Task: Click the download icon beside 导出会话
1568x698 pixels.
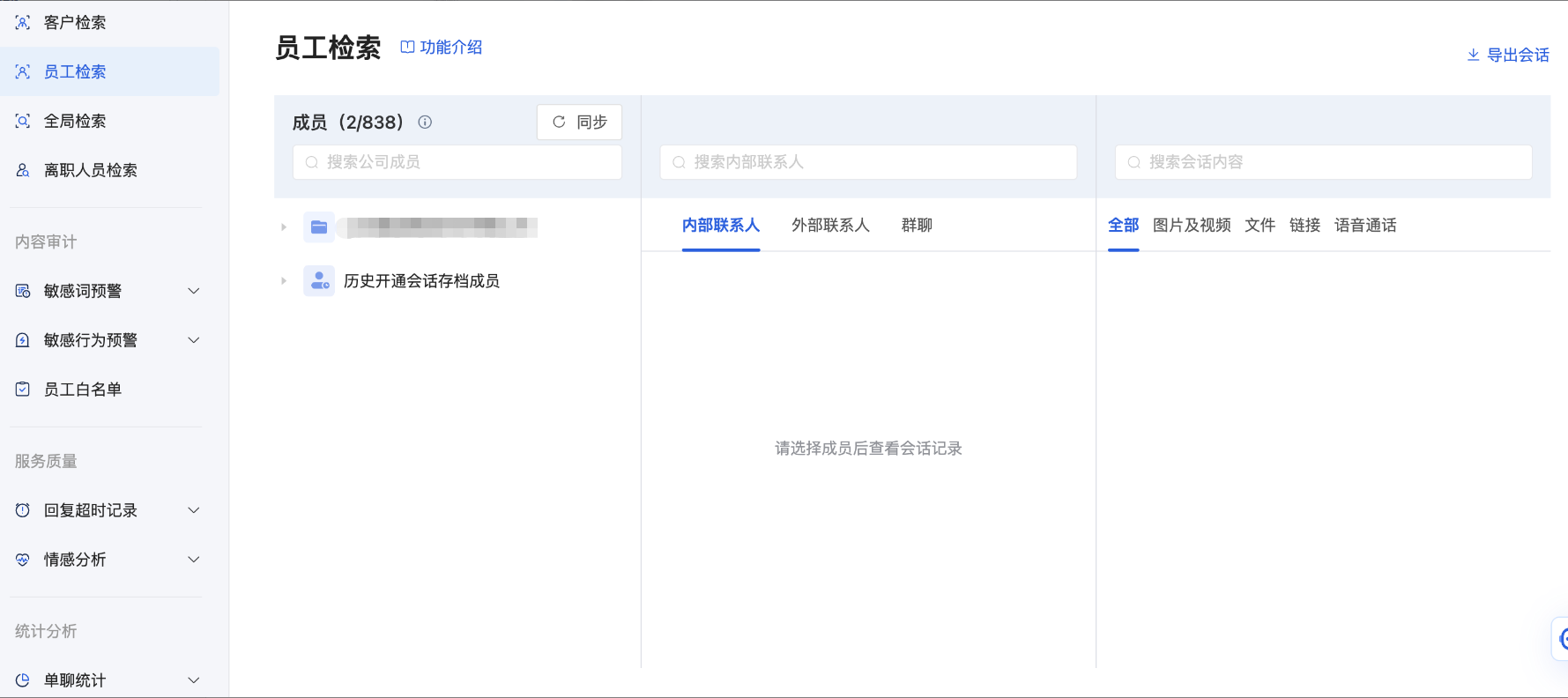Action: 1473,56
